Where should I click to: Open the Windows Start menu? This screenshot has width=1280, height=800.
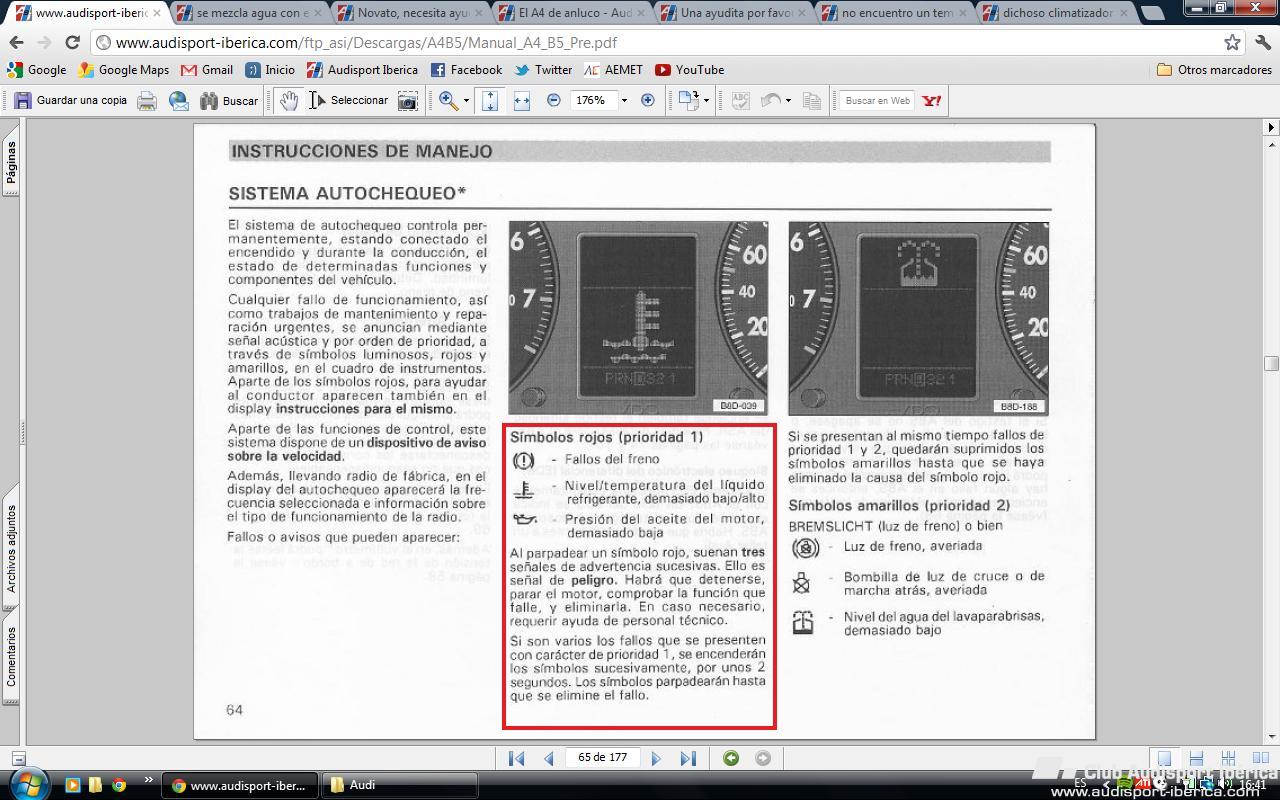tap(27, 783)
